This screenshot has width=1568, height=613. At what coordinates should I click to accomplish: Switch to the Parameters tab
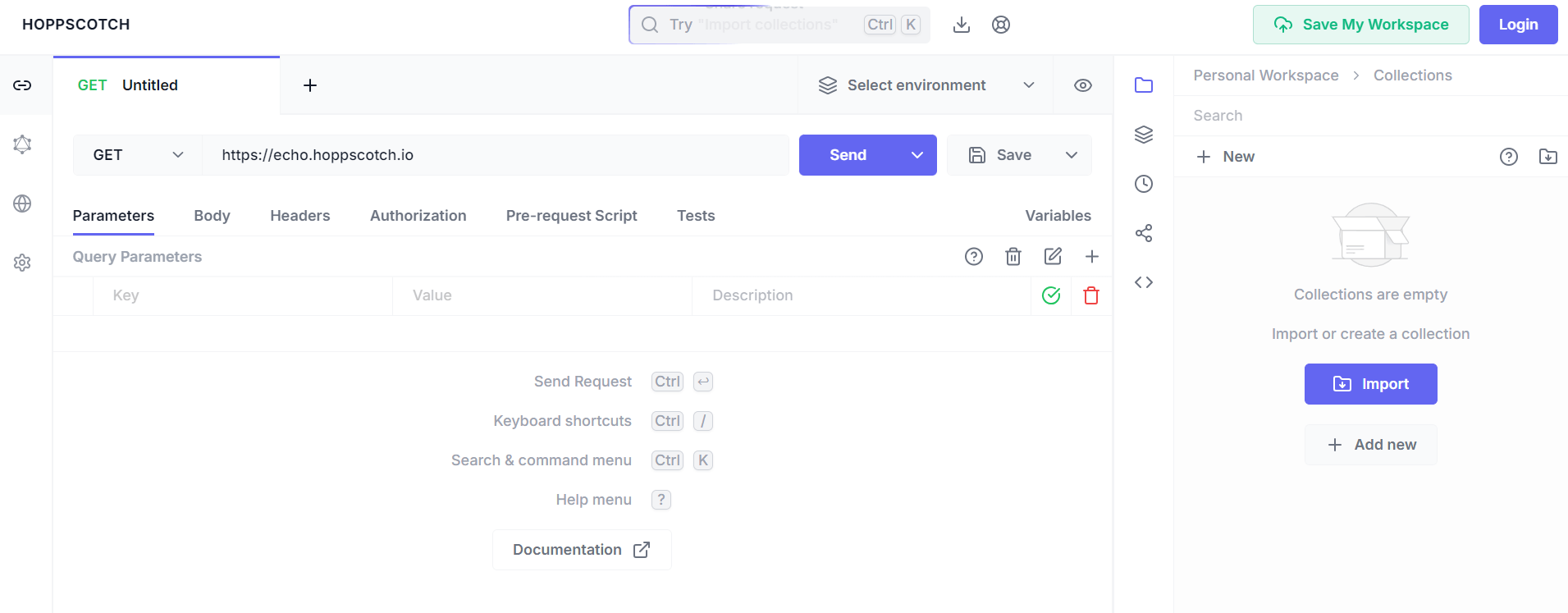pos(113,216)
